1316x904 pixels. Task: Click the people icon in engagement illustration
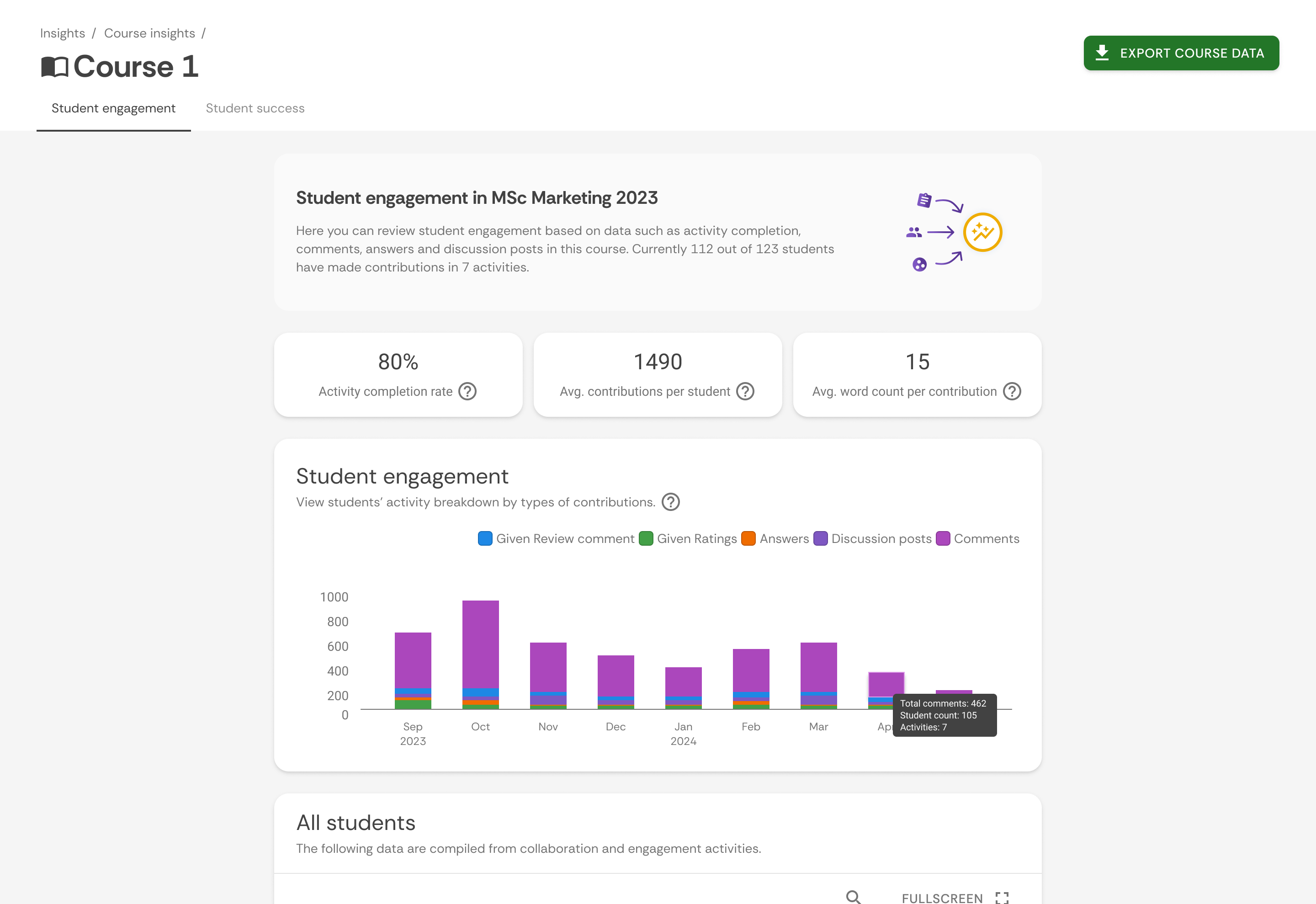pyautogui.click(x=913, y=232)
